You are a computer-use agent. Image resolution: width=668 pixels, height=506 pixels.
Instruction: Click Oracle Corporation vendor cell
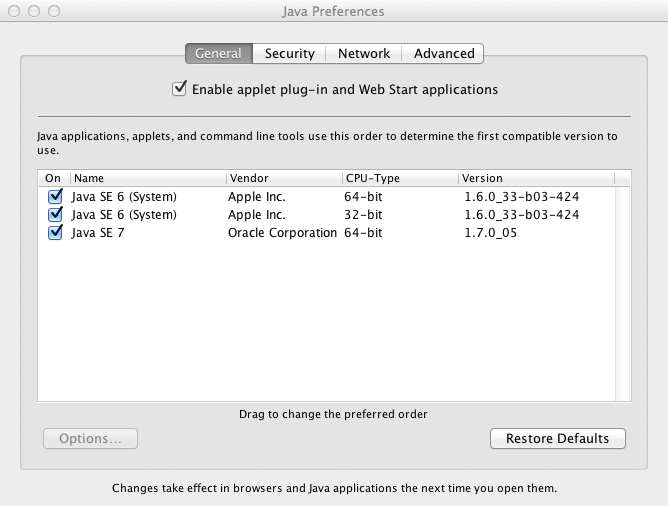282,233
